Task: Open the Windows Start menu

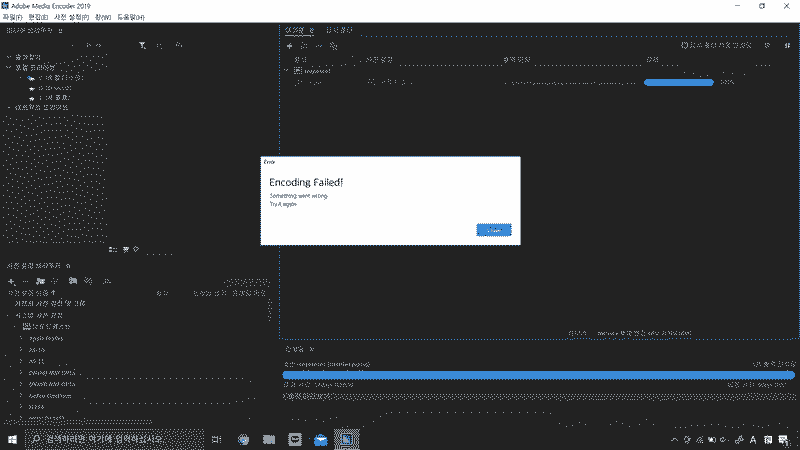Action: [13, 439]
